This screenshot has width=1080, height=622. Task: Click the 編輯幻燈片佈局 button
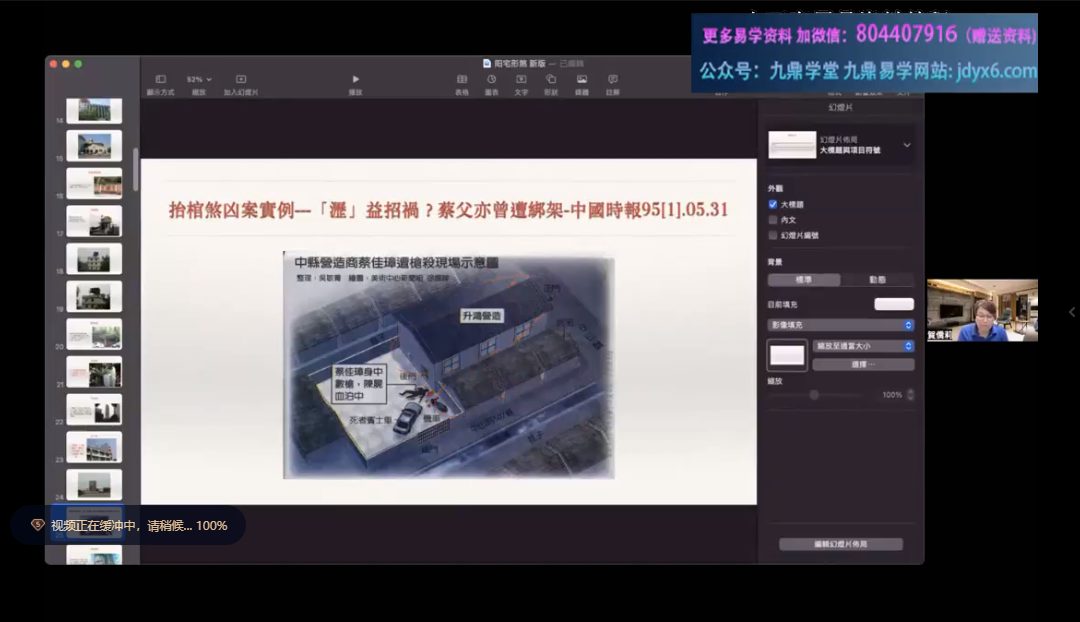pyautogui.click(x=840, y=544)
